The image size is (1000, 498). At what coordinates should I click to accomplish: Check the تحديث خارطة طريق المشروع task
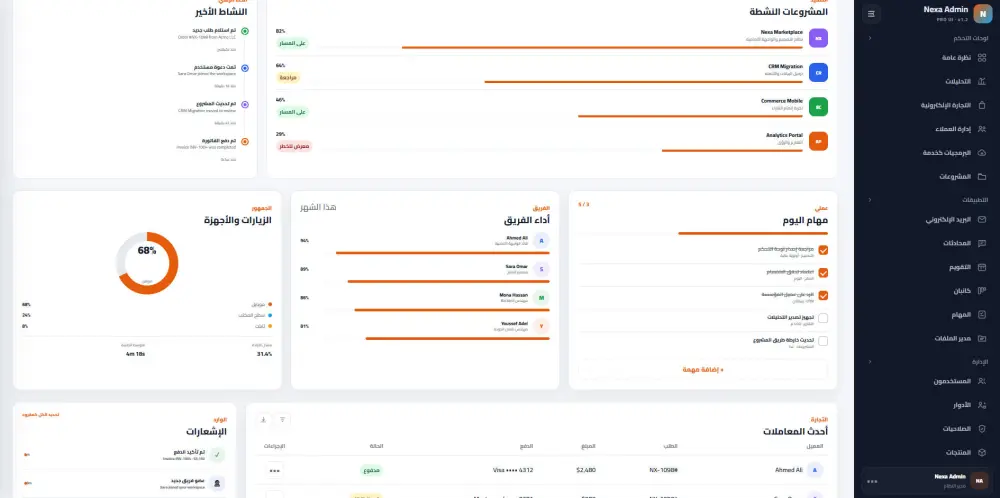tap(823, 341)
